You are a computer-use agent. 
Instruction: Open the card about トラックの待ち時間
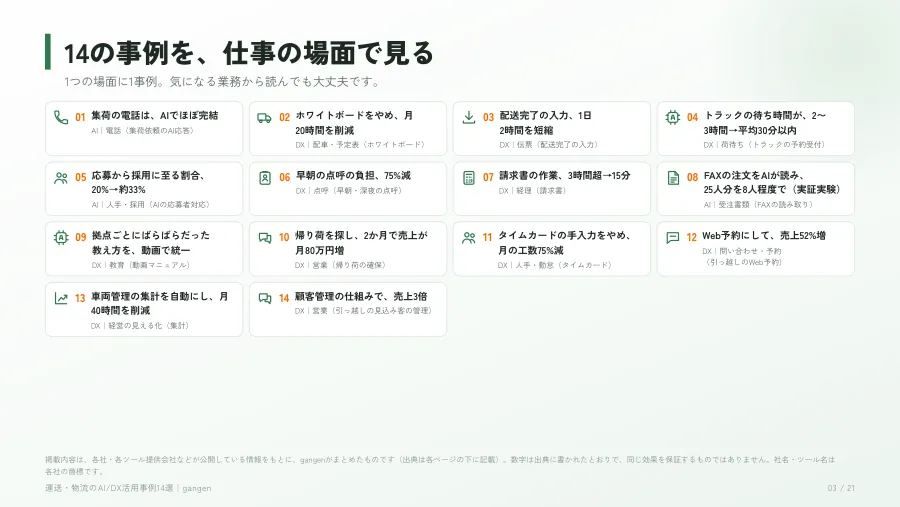click(x=755, y=129)
